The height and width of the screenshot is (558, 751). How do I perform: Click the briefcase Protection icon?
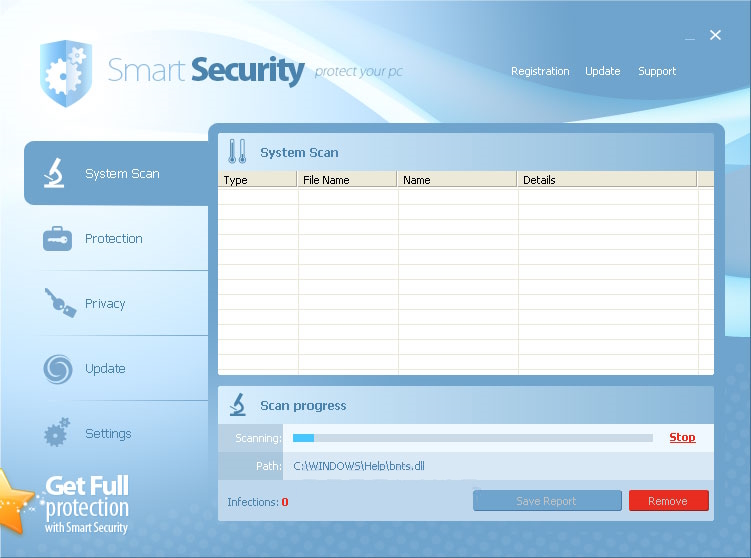point(57,239)
